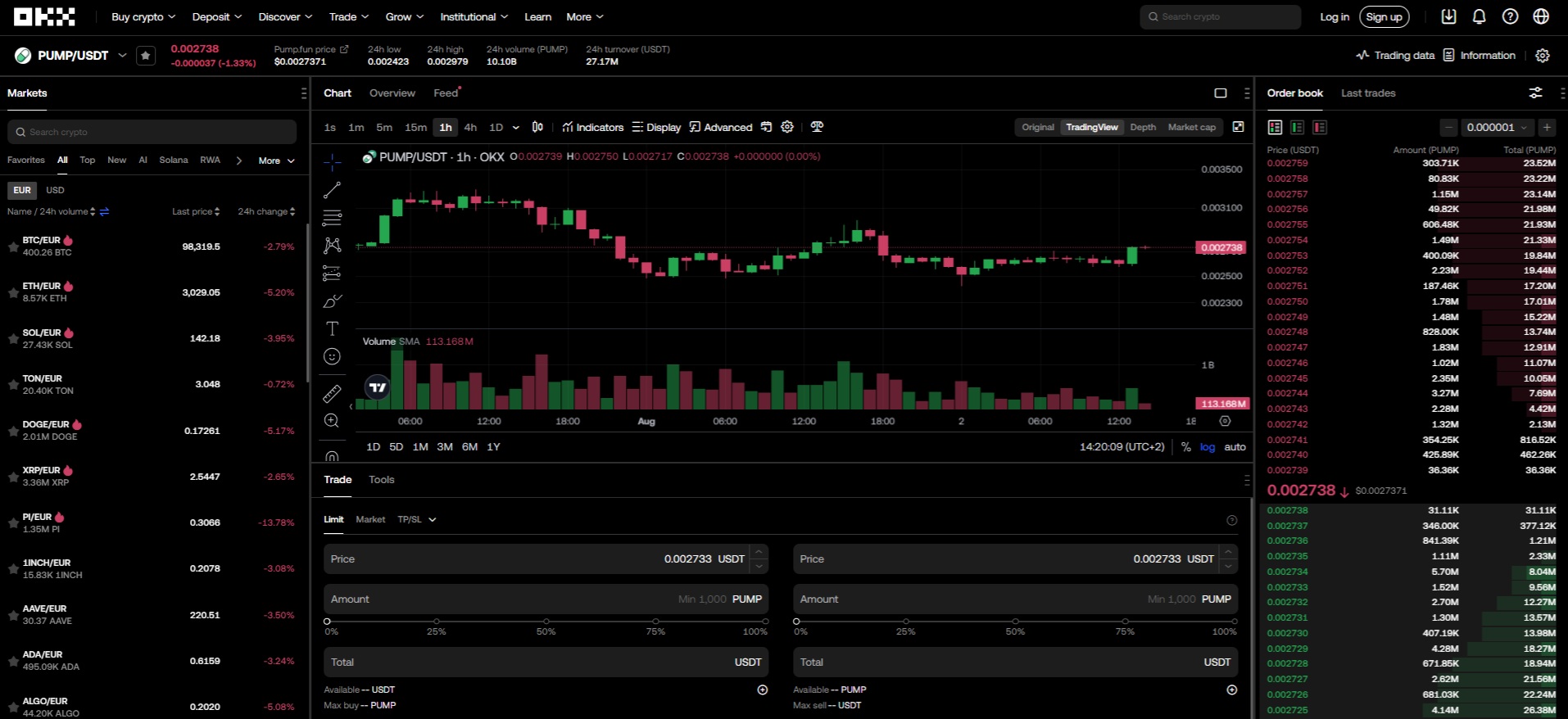Open the top navigation More menu
Image resolution: width=1568 pixels, height=719 pixels.
click(x=585, y=16)
